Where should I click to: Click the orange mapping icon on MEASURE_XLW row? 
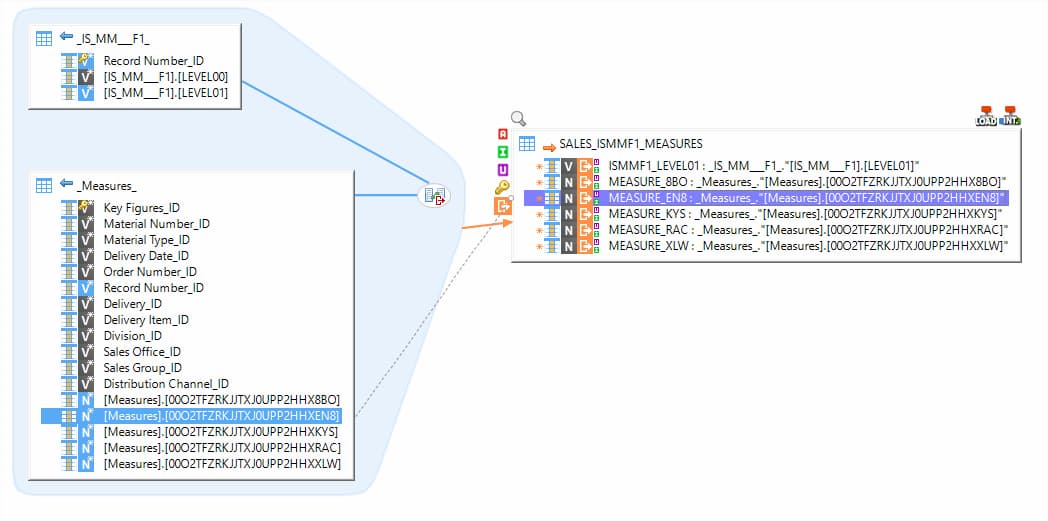[585, 246]
